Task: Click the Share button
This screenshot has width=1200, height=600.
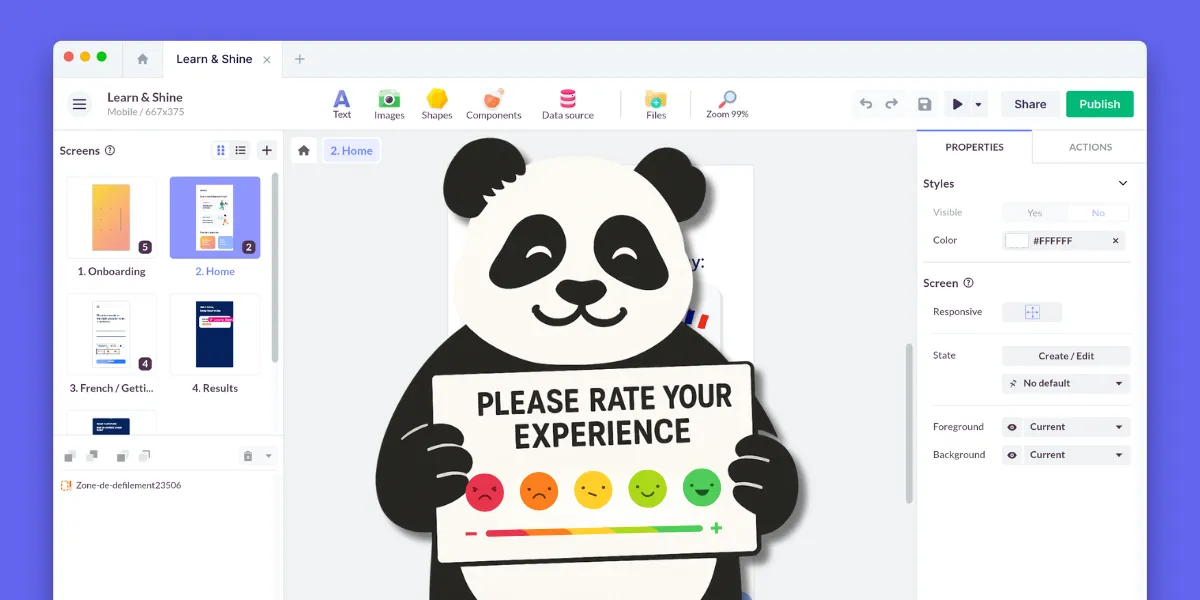Action: point(1030,104)
